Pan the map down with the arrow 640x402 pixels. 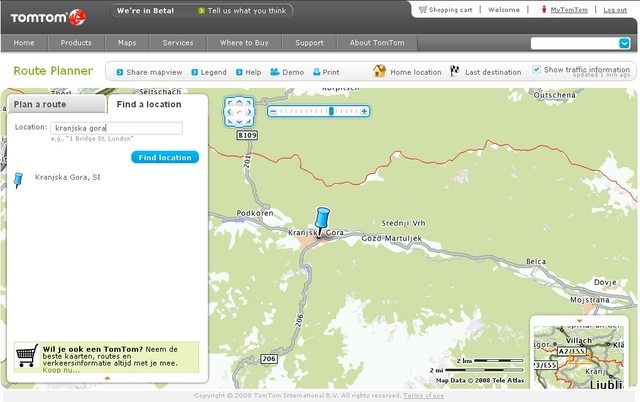[239, 121]
